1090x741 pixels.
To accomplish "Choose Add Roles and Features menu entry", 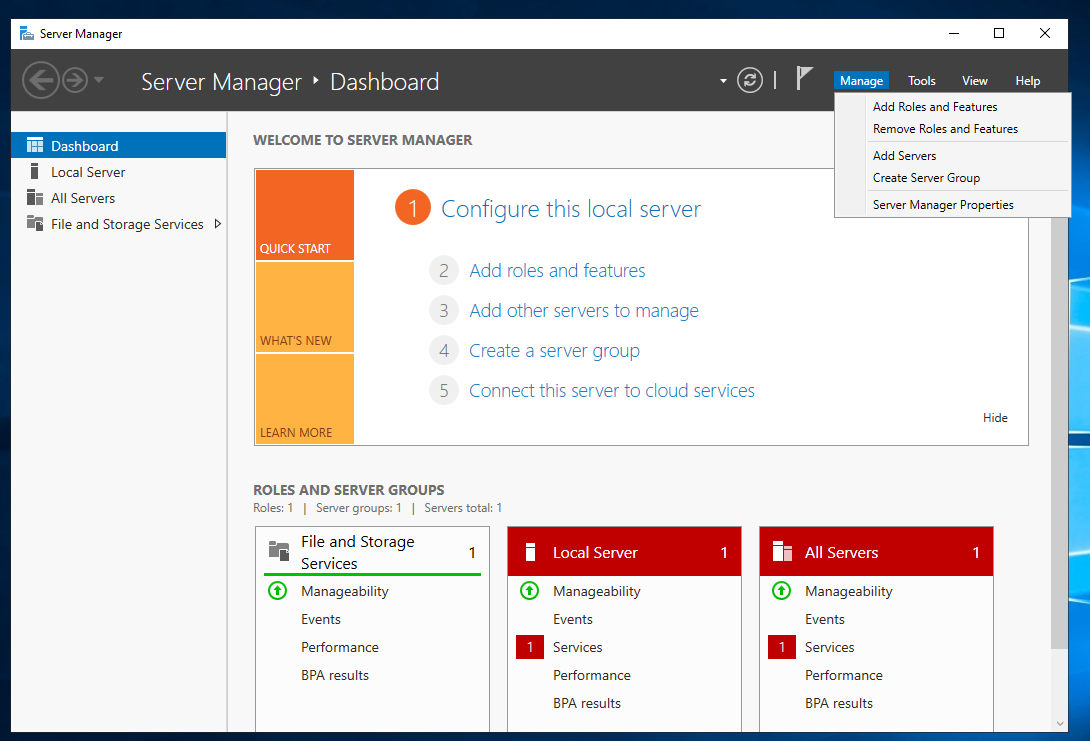I will pos(934,107).
